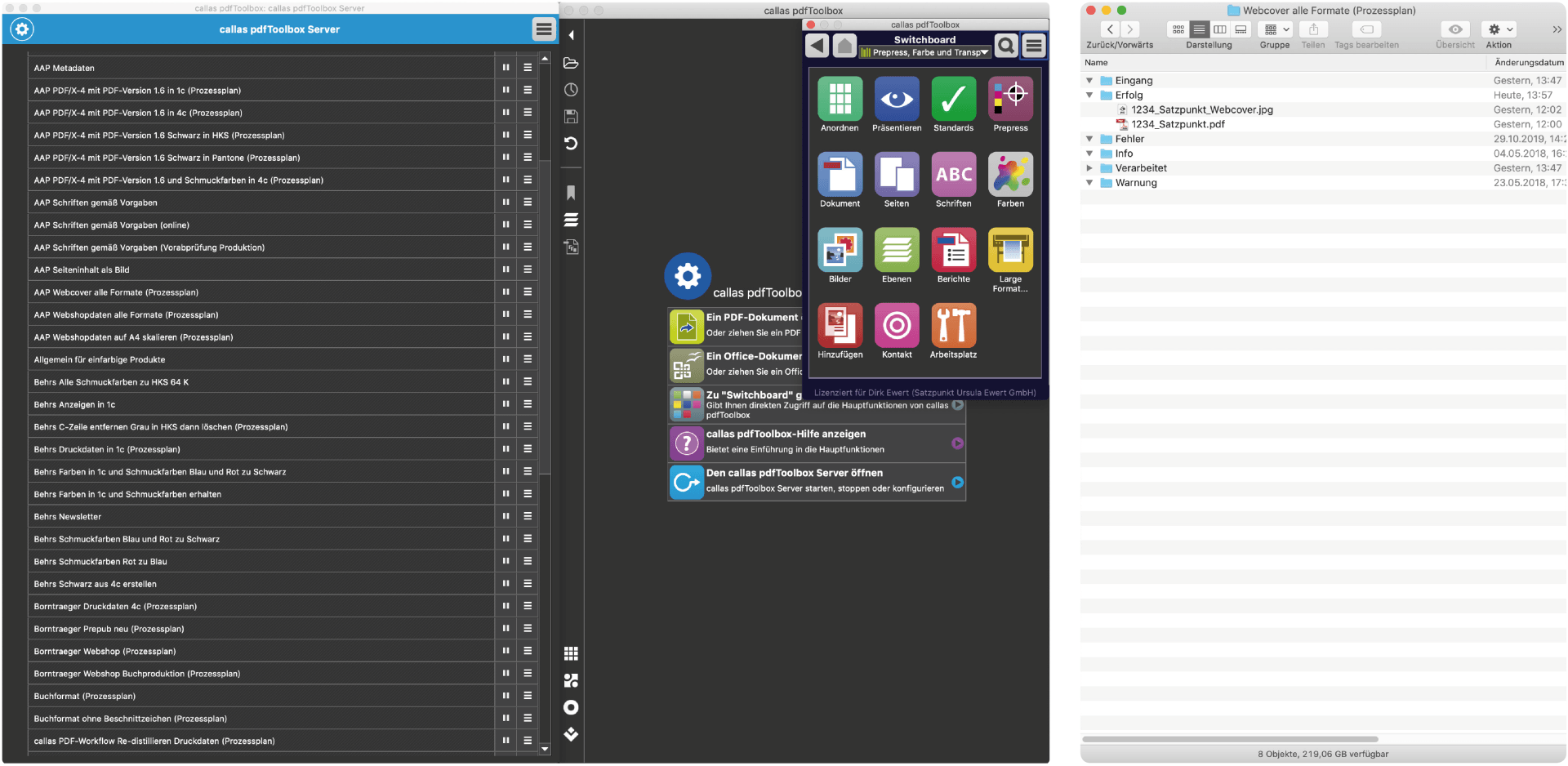
Task: Open row menu for AAP Metadaten
Action: 528,68
